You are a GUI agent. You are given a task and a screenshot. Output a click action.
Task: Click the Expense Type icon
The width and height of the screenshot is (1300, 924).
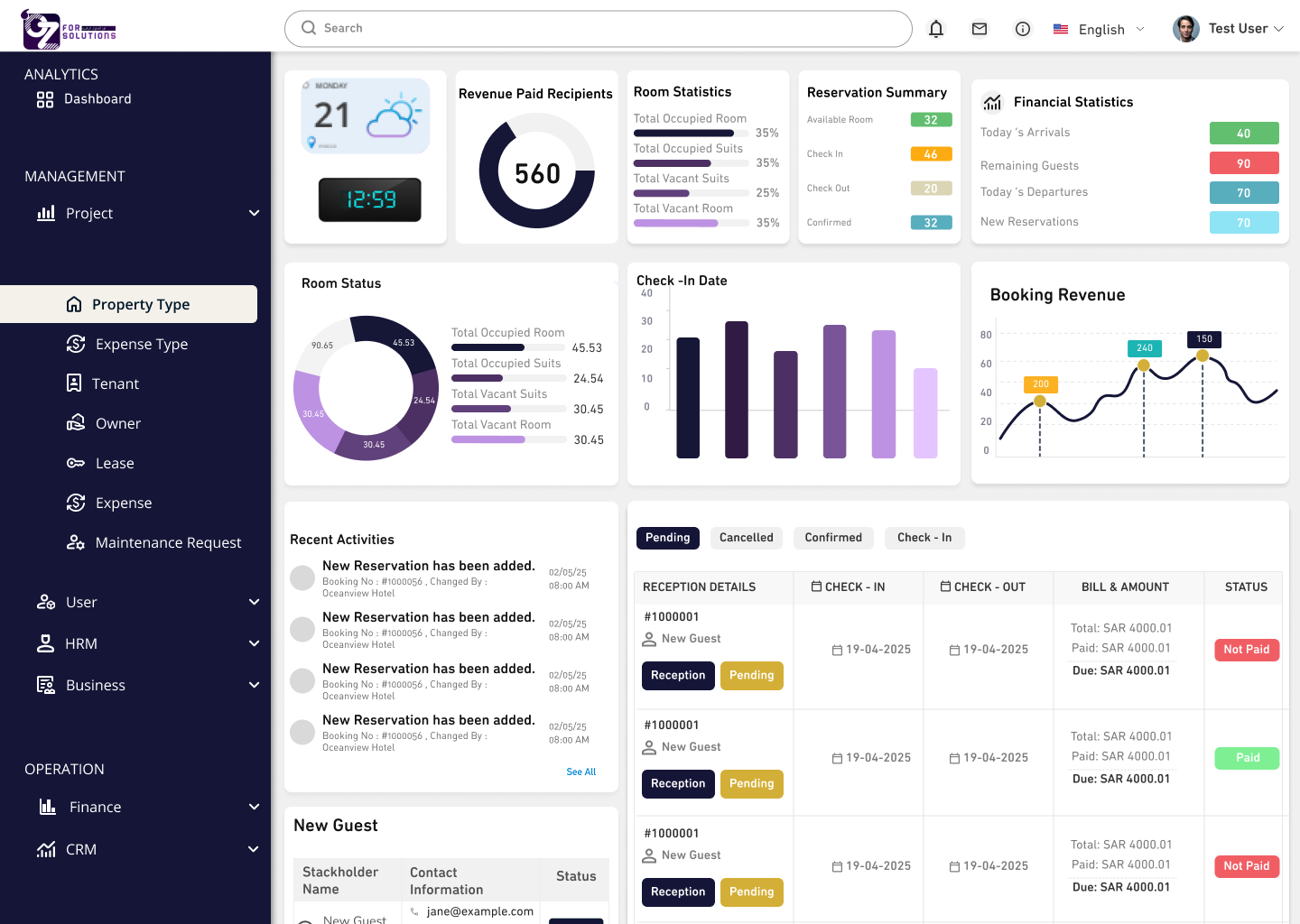tap(76, 344)
